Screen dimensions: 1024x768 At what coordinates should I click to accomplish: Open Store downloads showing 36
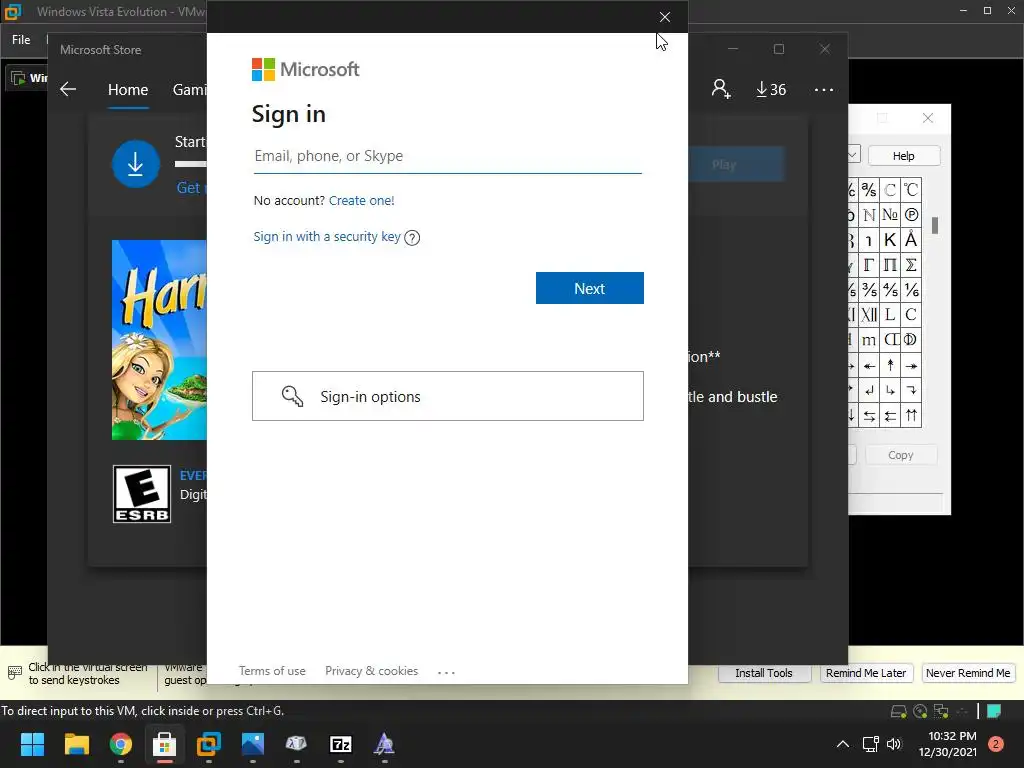pyautogui.click(x=771, y=89)
